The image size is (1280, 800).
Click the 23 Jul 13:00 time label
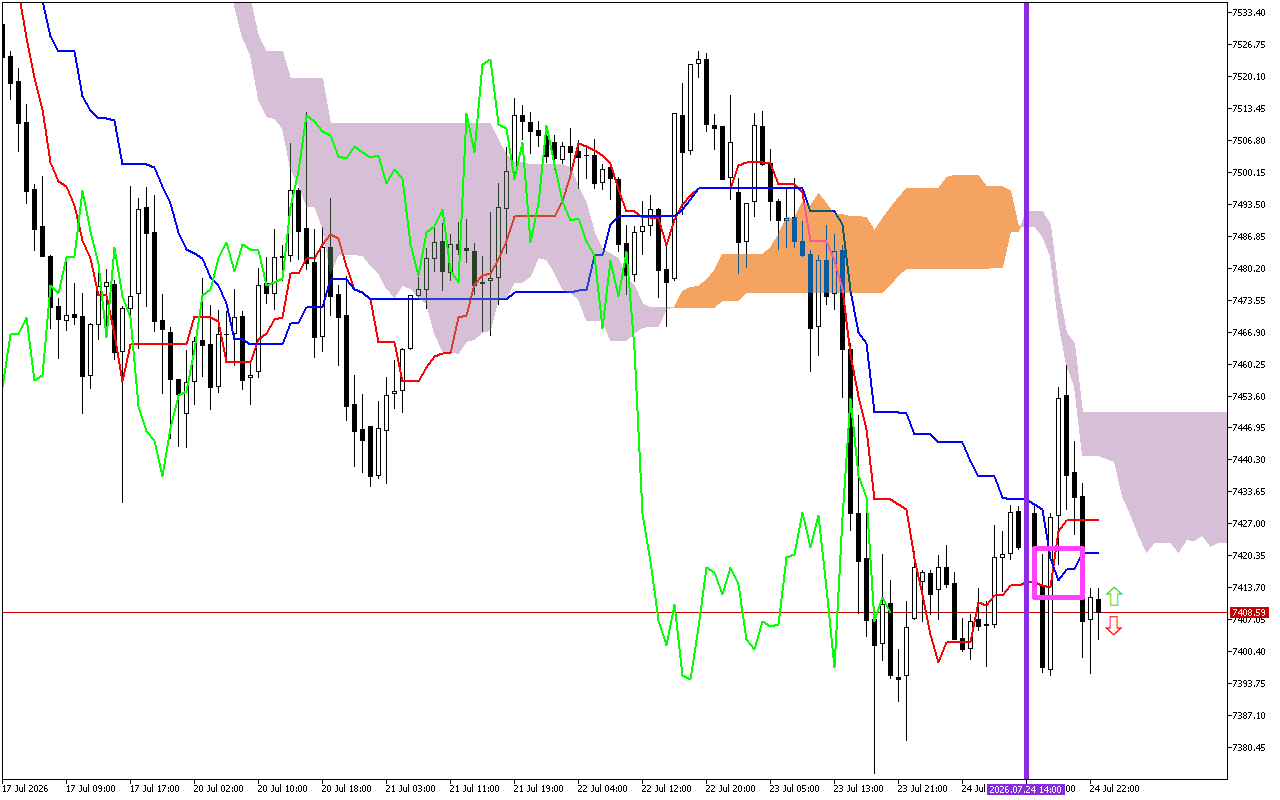click(x=860, y=789)
